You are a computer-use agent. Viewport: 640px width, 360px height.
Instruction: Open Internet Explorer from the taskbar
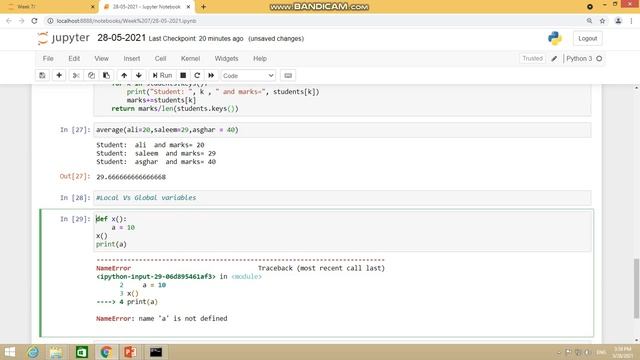coord(33,352)
